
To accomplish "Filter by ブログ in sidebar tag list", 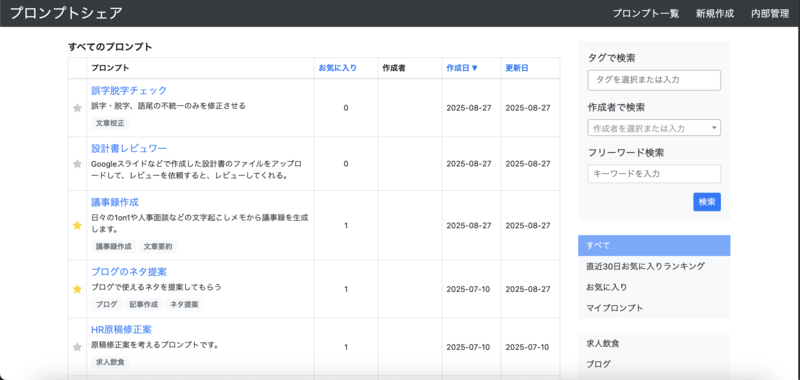I will 654,364.
